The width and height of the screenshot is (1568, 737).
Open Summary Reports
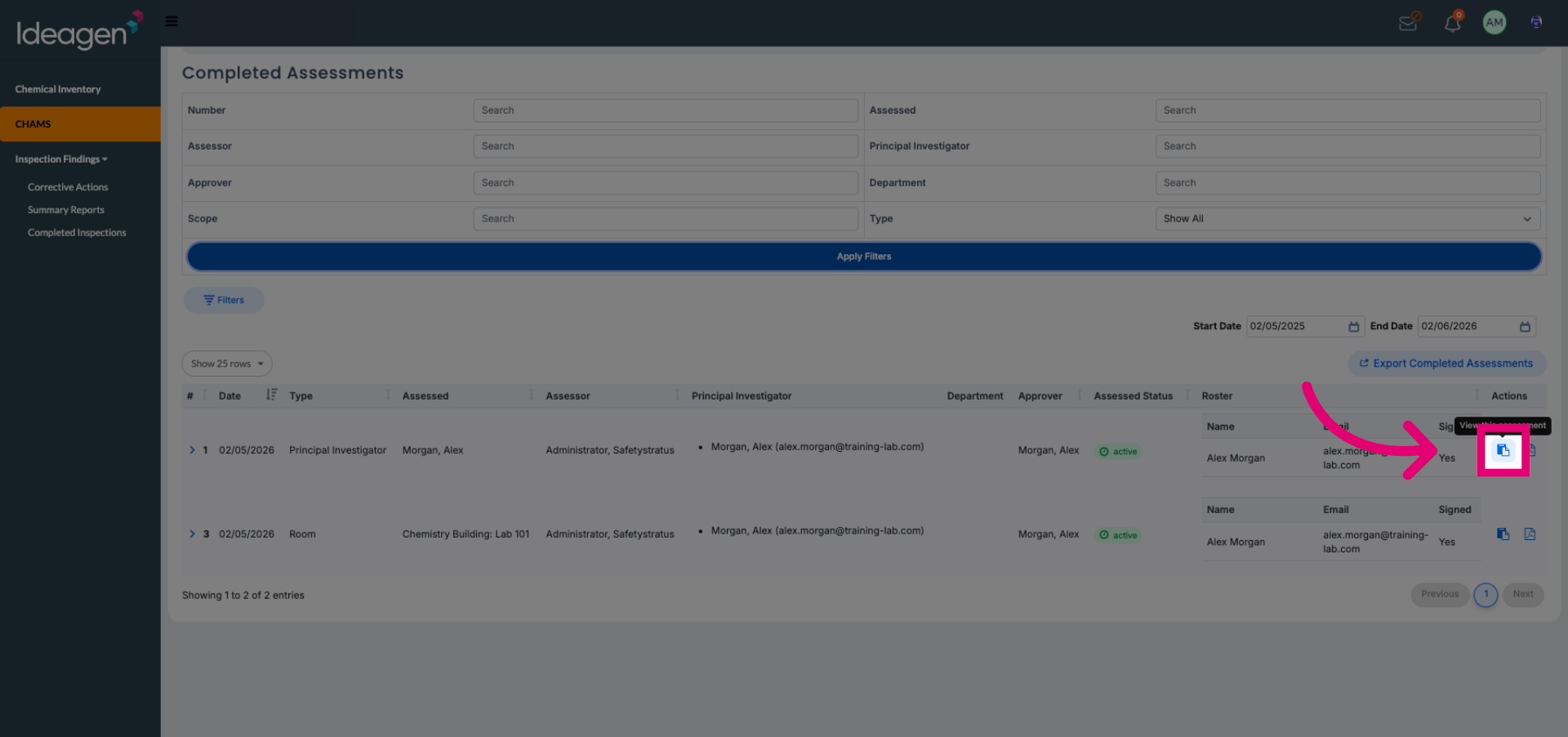tap(66, 210)
